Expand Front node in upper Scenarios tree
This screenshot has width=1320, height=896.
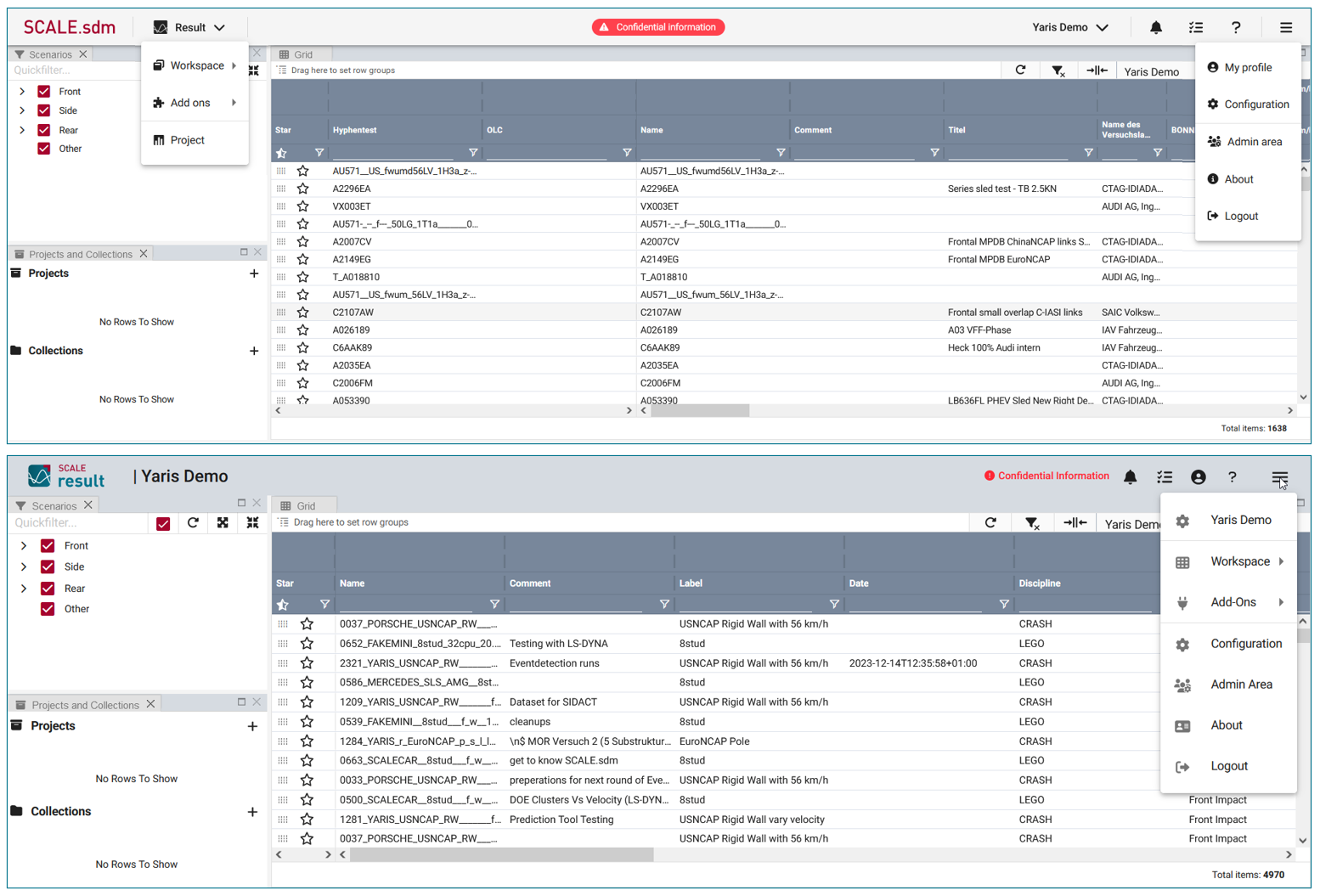[x=22, y=92]
